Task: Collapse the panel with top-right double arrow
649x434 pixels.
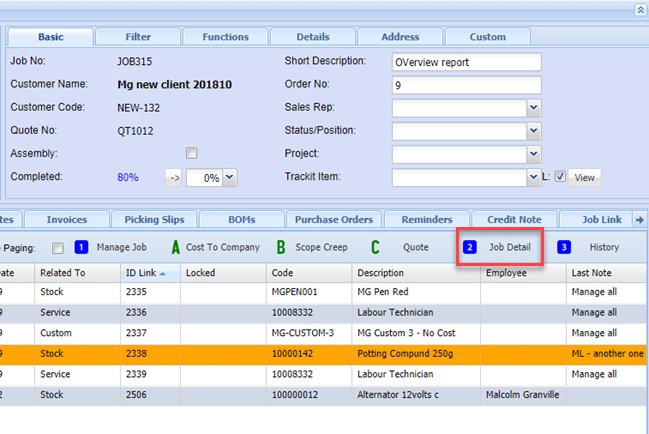Action: [x=640, y=9]
